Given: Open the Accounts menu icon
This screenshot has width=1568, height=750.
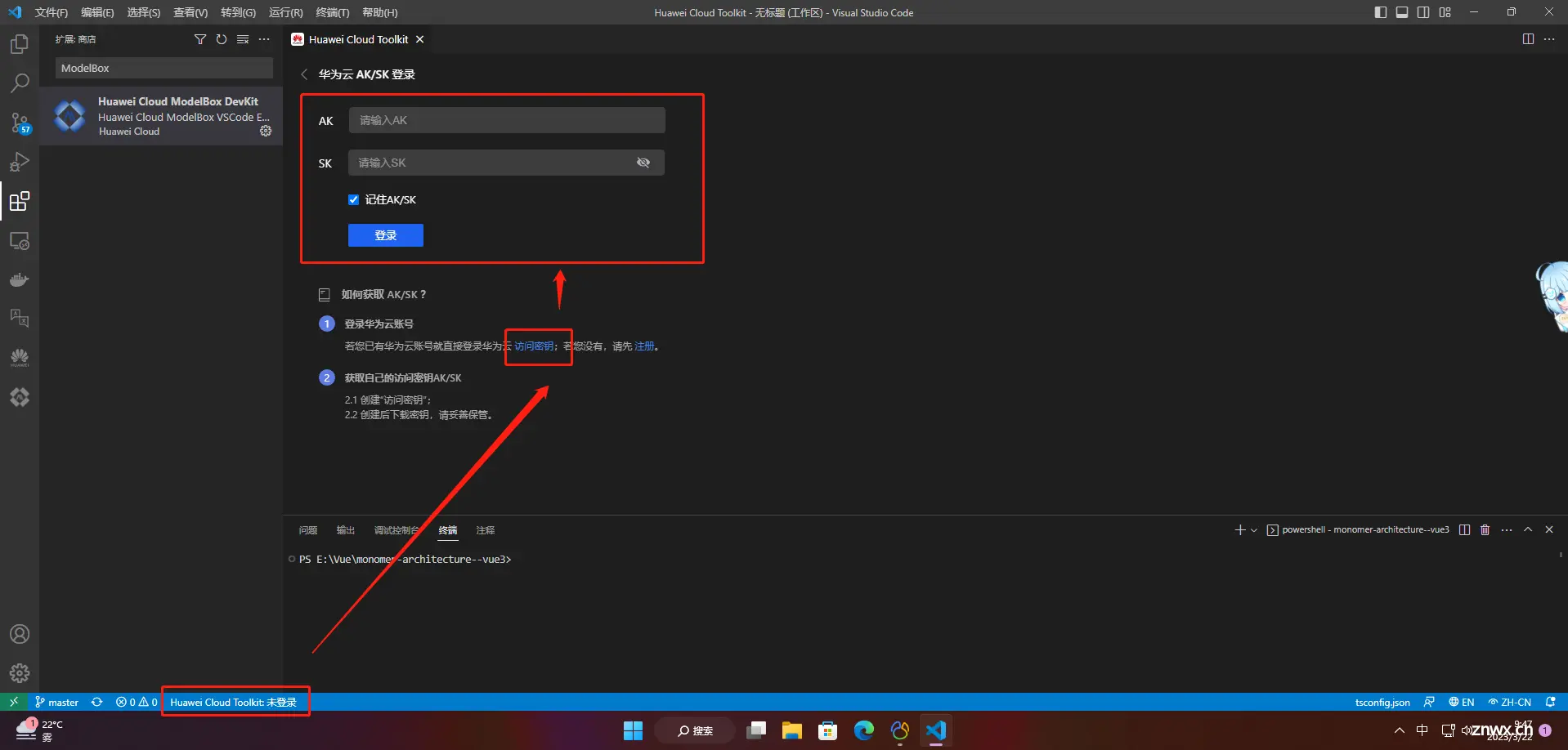Looking at the screenshot, I should pyautogui.click(x=20, y=634).
